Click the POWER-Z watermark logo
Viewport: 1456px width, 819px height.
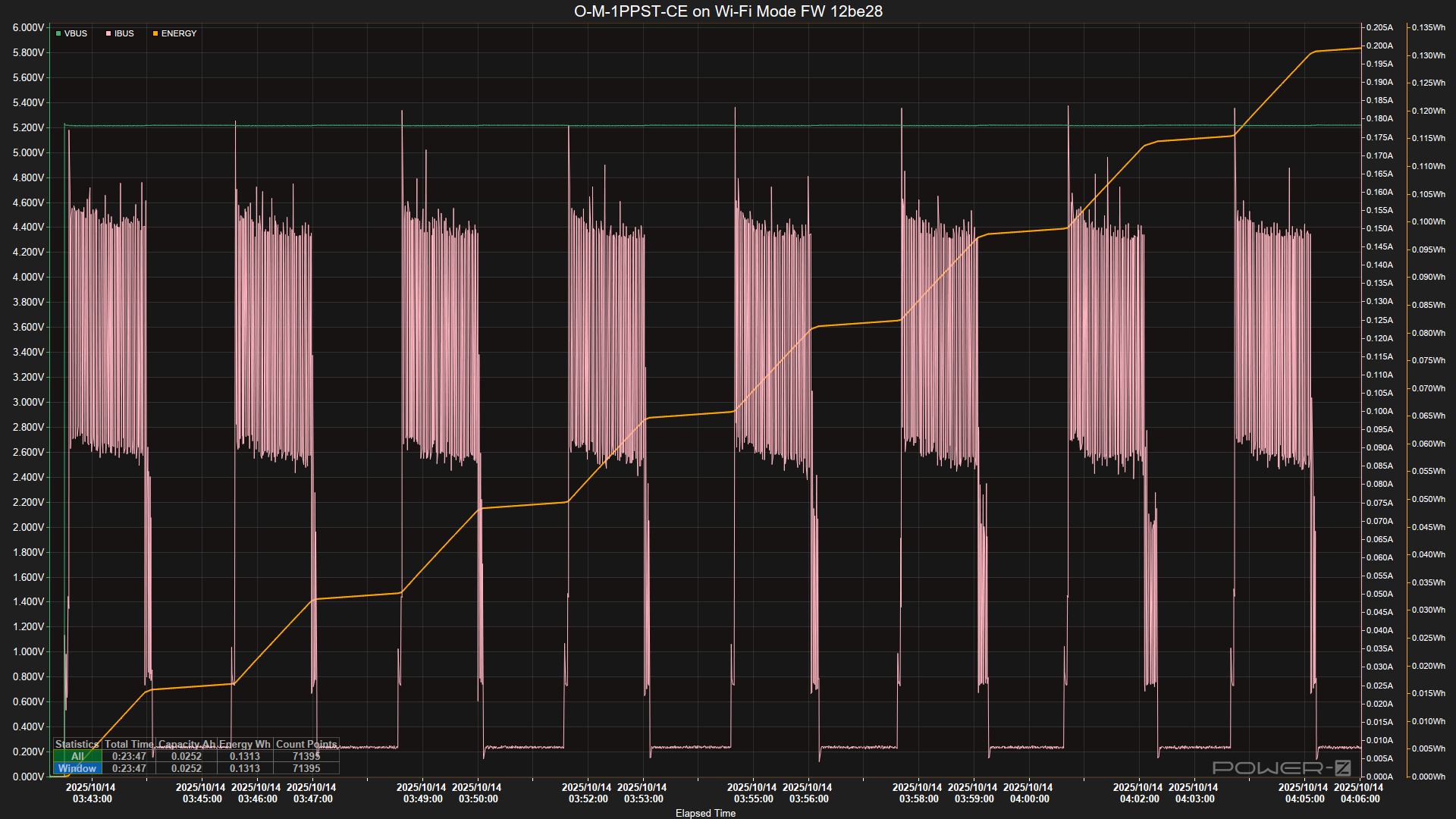click(x=1281, y=767)
